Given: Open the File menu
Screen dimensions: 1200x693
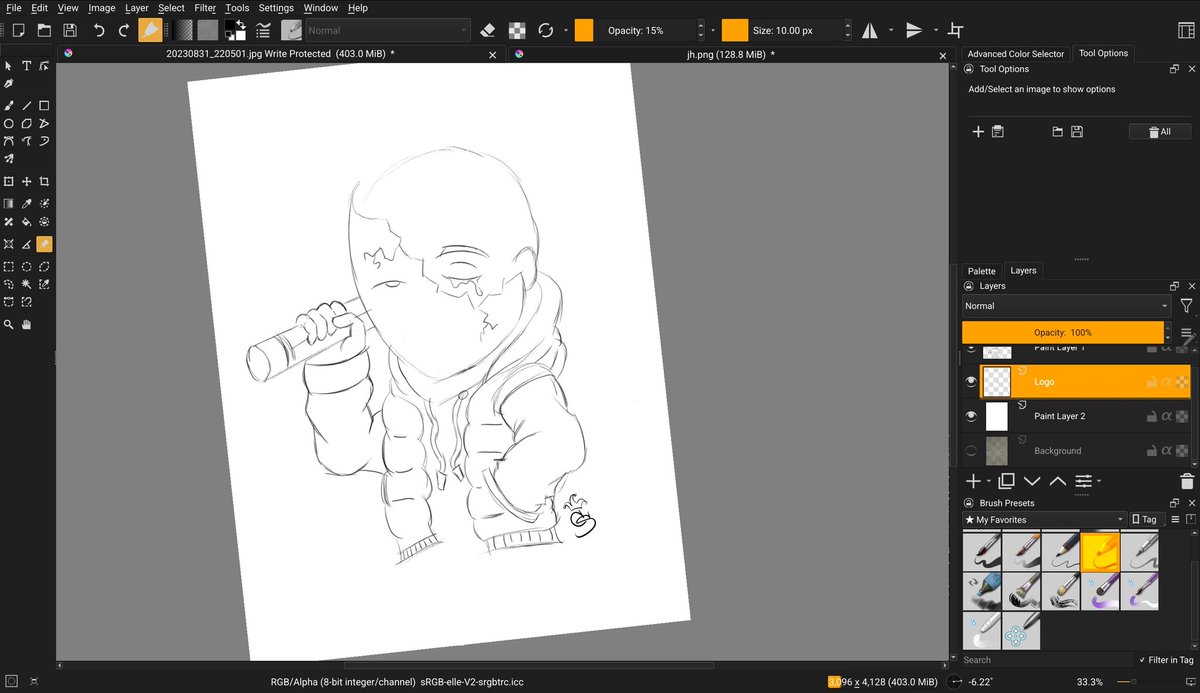Looking at the screenshot, I should point(14,8).
